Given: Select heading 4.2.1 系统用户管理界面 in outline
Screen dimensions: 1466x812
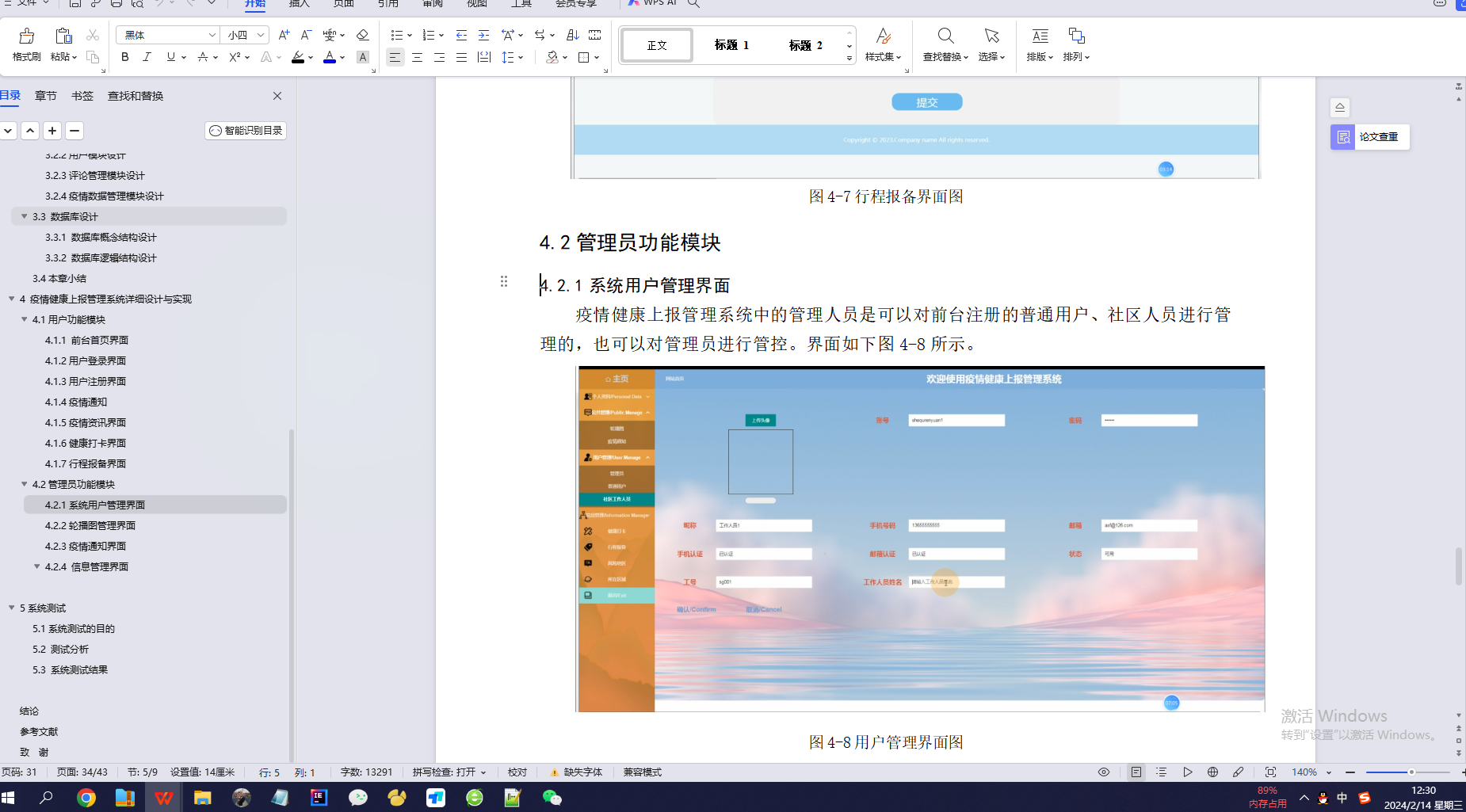Looking at the screenshot, I should click(95, 504).
